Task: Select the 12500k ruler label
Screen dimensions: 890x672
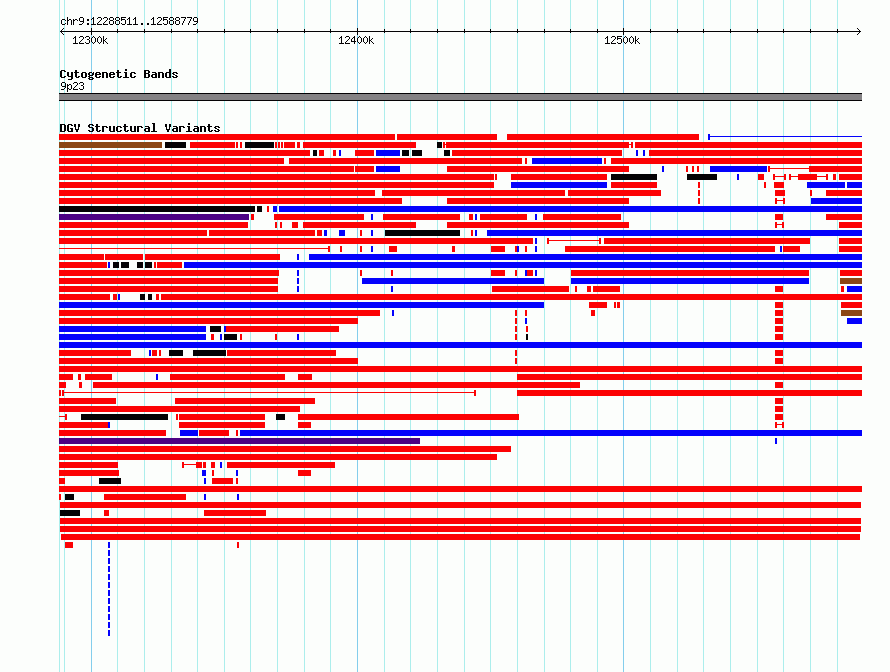Action: coord(622,40)
